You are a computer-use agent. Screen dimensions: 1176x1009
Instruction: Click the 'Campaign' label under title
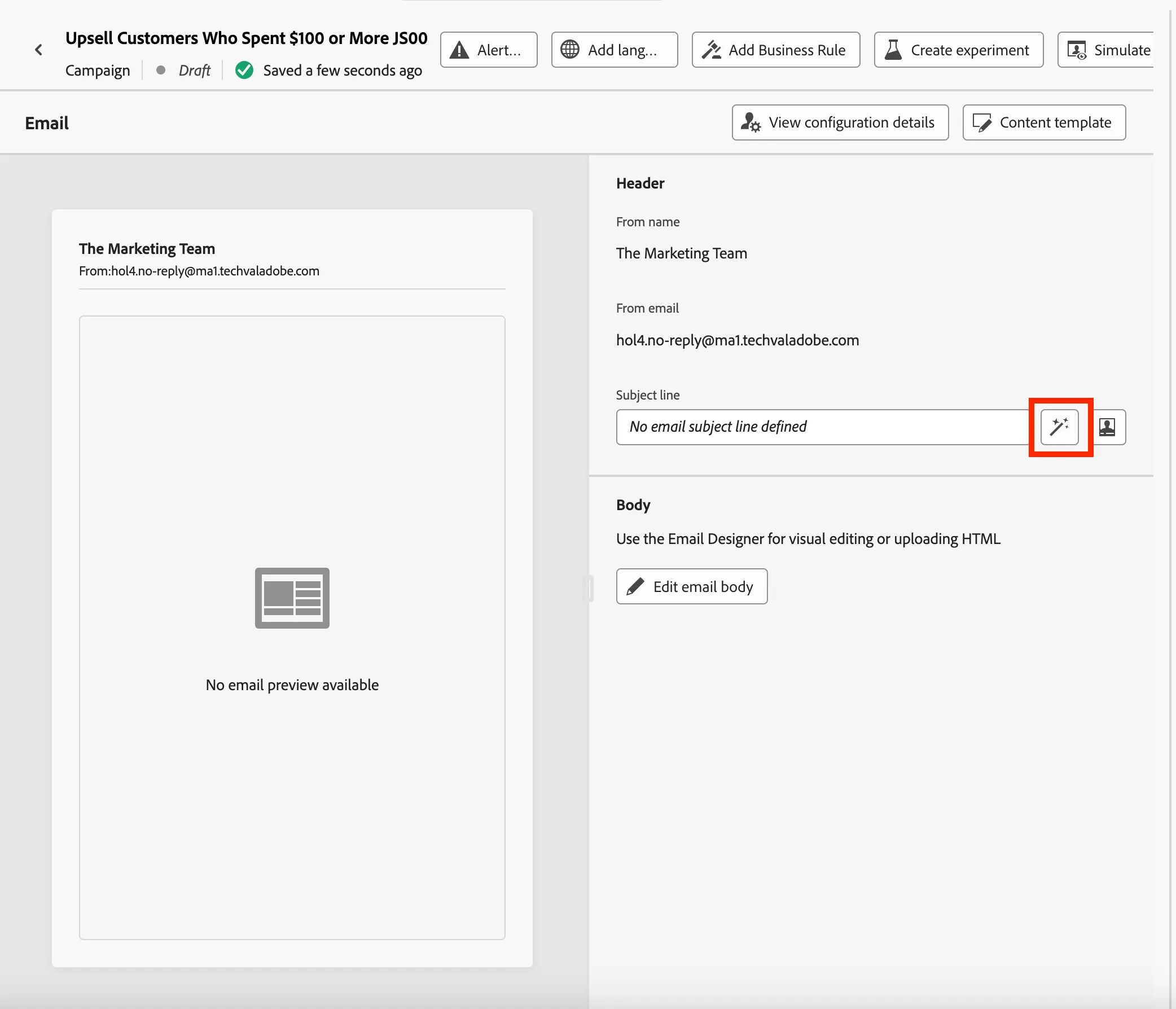(98, 71)
